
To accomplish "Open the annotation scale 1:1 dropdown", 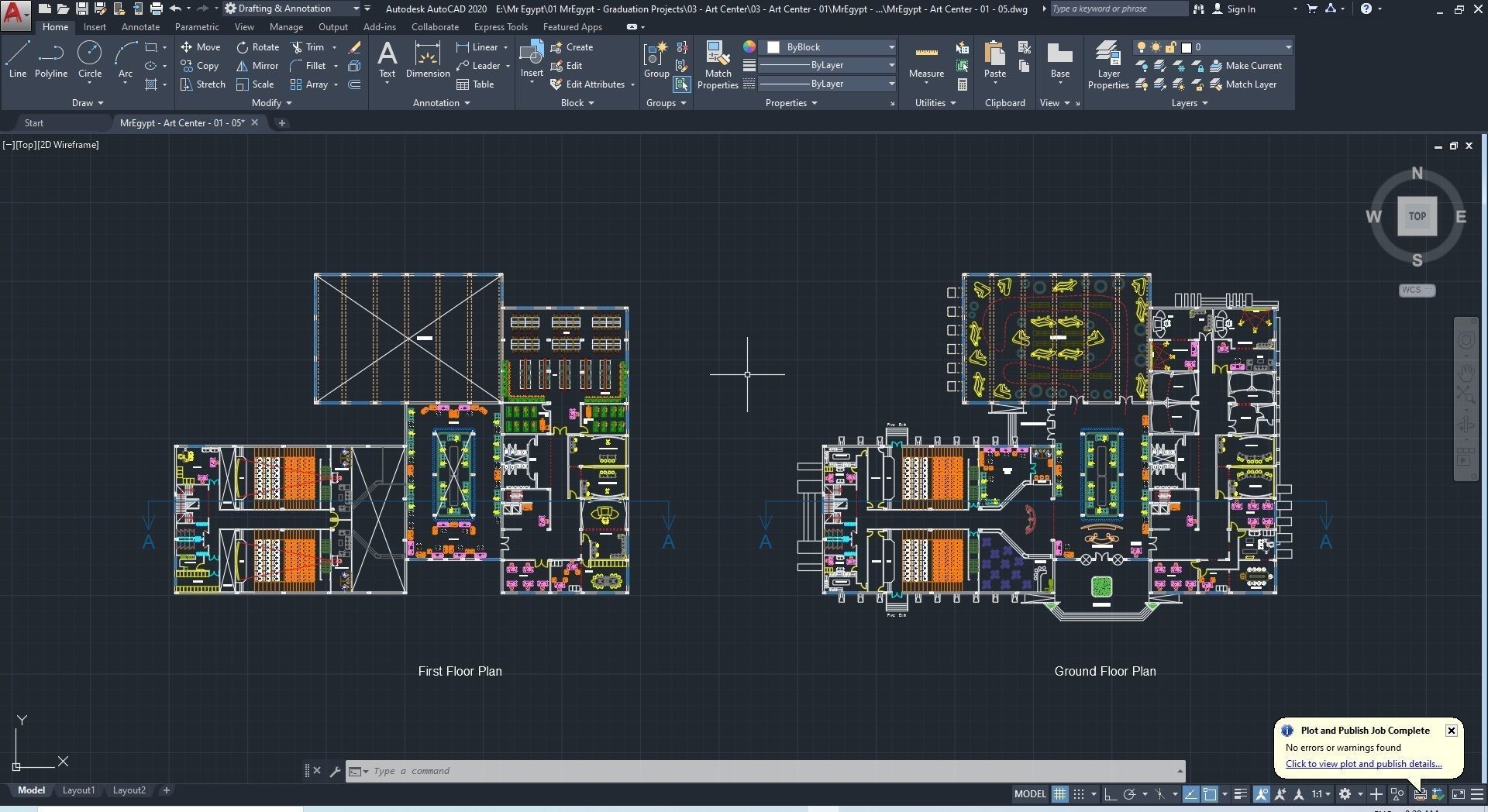I will pyautogui.click(x=1321, y=794).
